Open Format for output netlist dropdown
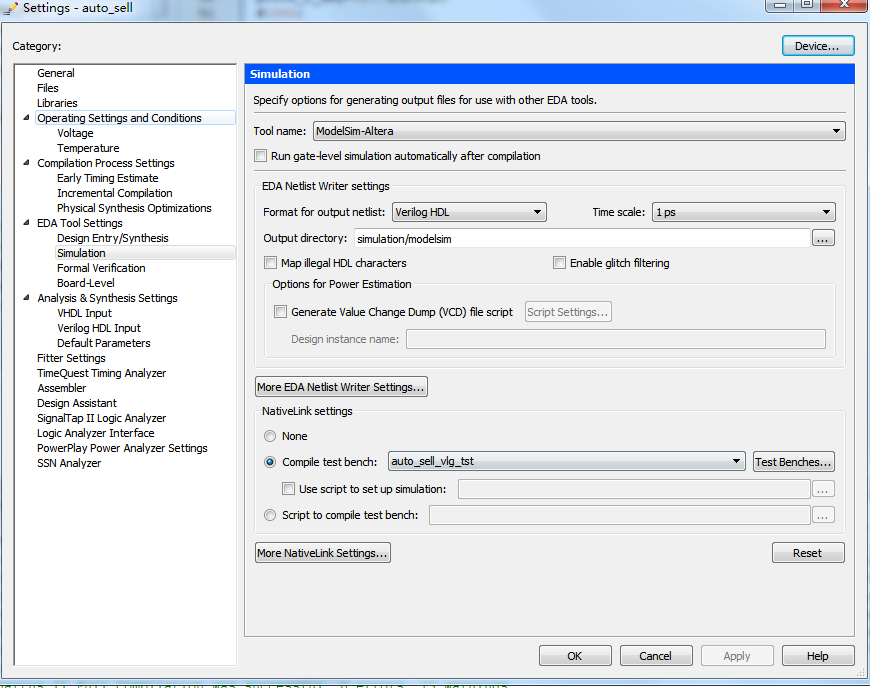Image resolution: width=870 pixels, height=688 pixels. coord(469,212)
